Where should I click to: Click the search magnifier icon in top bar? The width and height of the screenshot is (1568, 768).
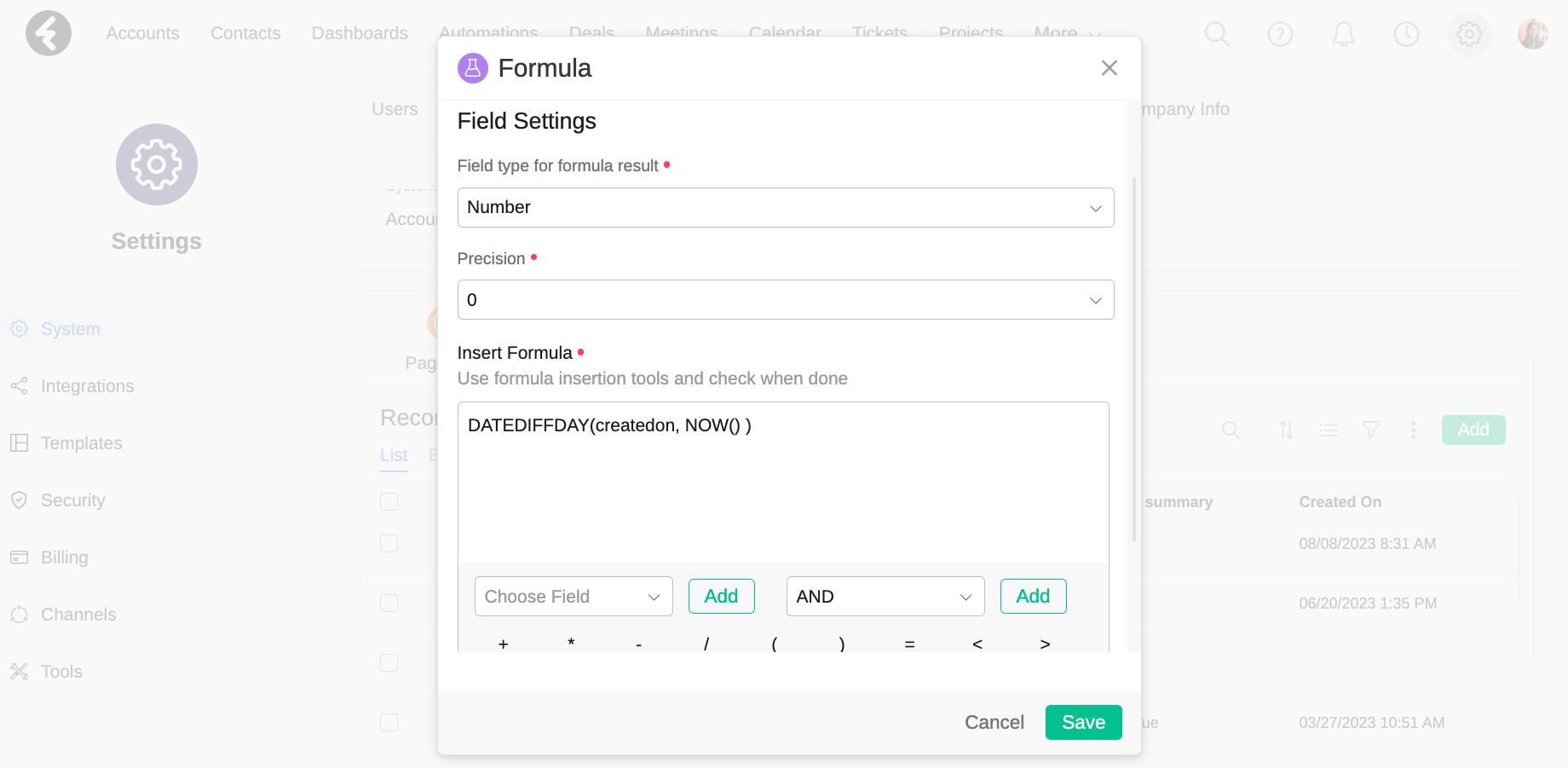tap(1217, 34)
